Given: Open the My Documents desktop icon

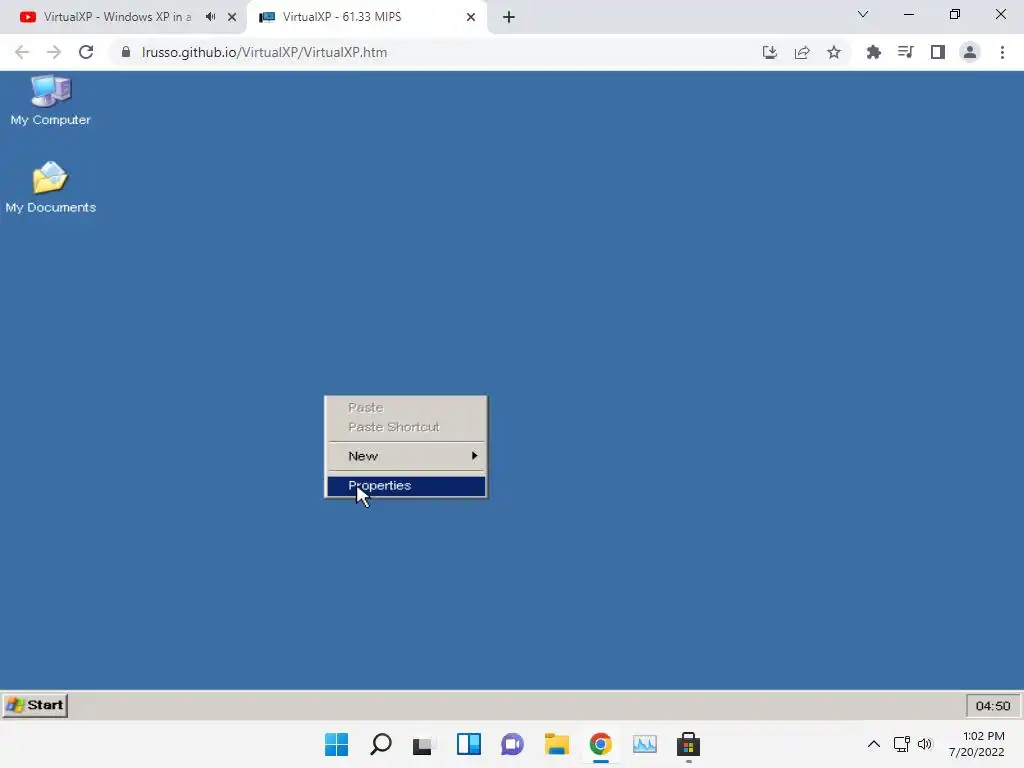Looking at the screenshot, I should tap(50, 187).
